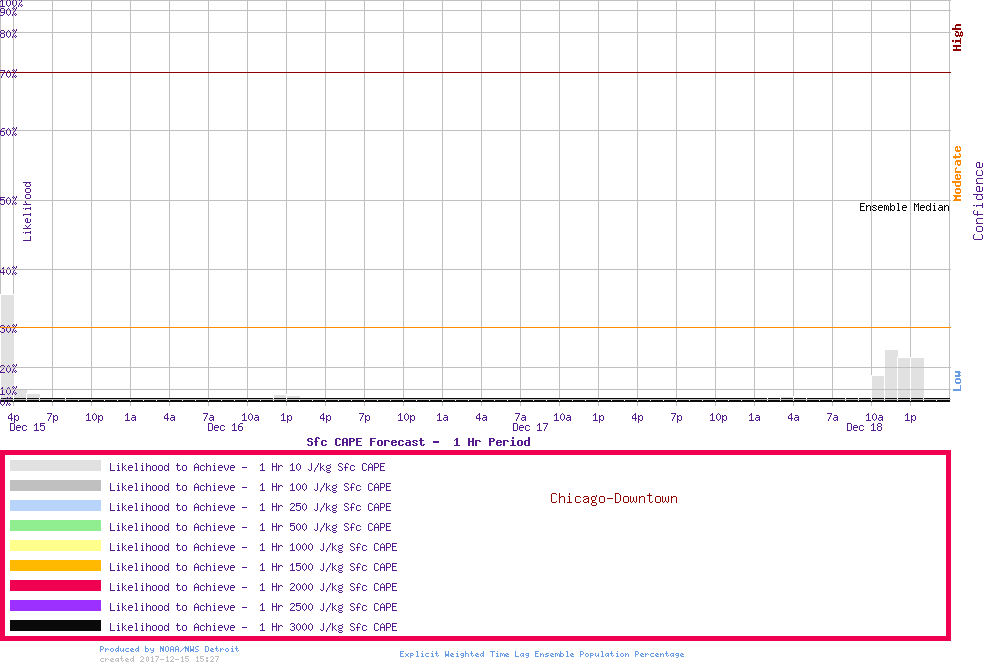Pick the light blue 250 J/kg swatch
The image size is (1000, 670).
[55, 506]
